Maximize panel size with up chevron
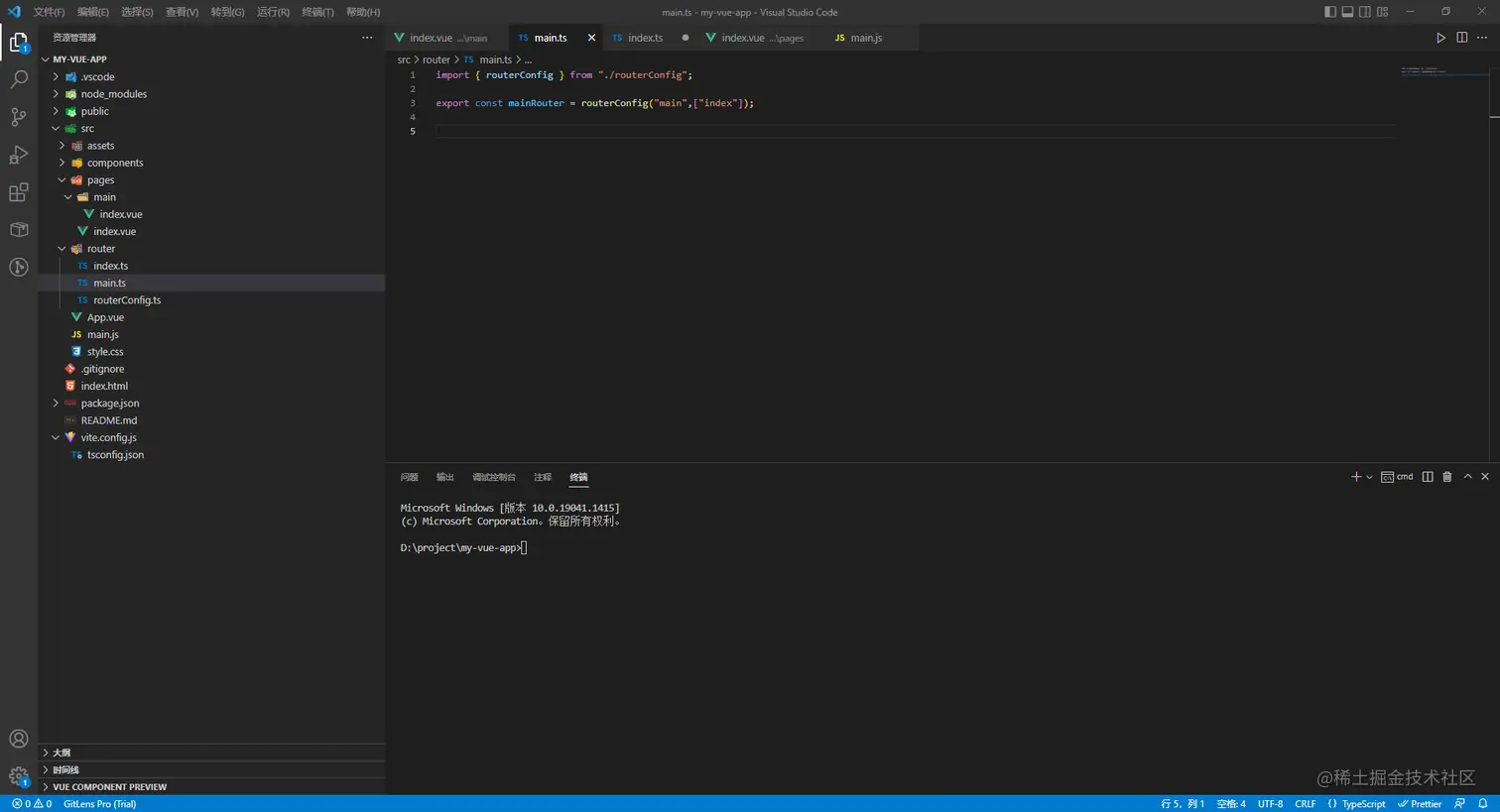 tap(1467, 477)
